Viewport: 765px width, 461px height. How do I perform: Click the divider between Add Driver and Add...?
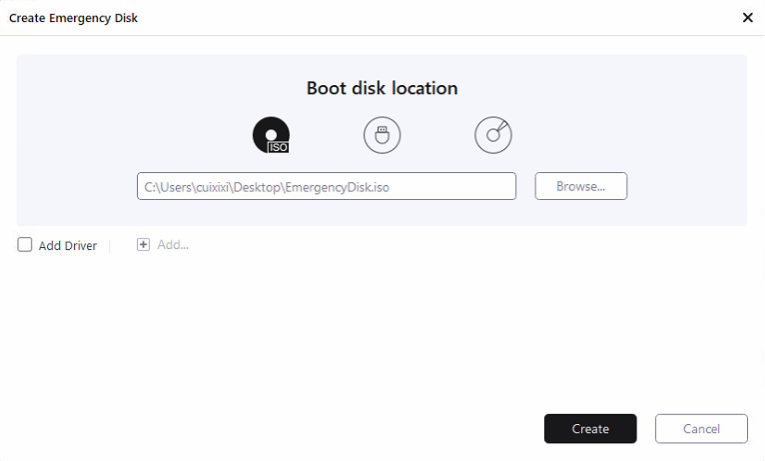coord(110,245)
